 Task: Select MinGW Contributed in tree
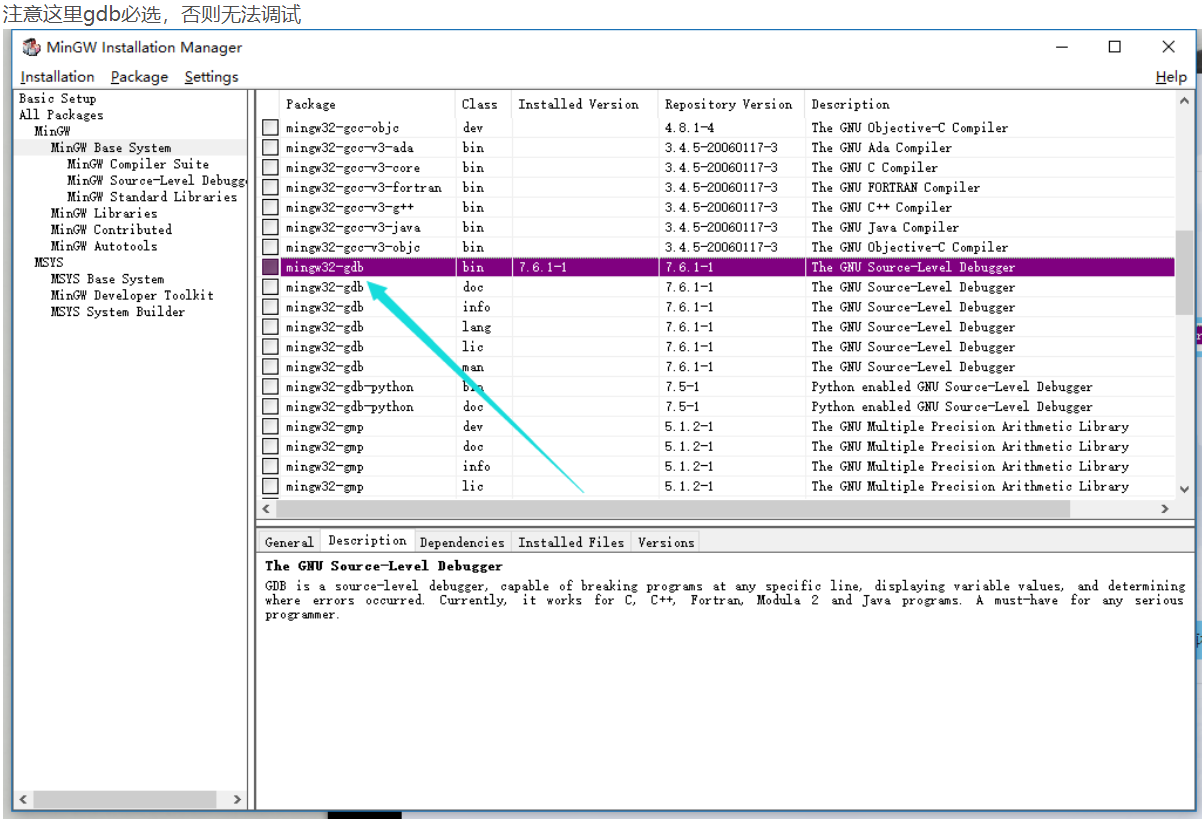click(111, 229)
